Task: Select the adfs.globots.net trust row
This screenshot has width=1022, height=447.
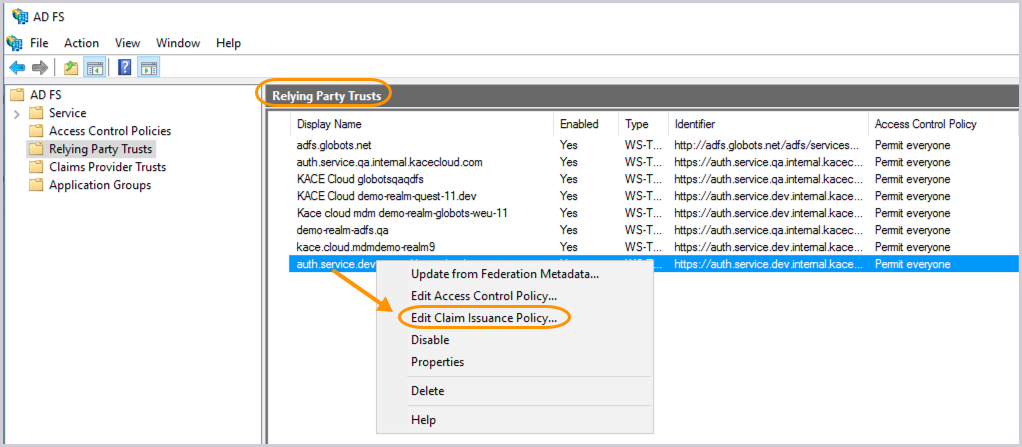Action: point(333,145)
